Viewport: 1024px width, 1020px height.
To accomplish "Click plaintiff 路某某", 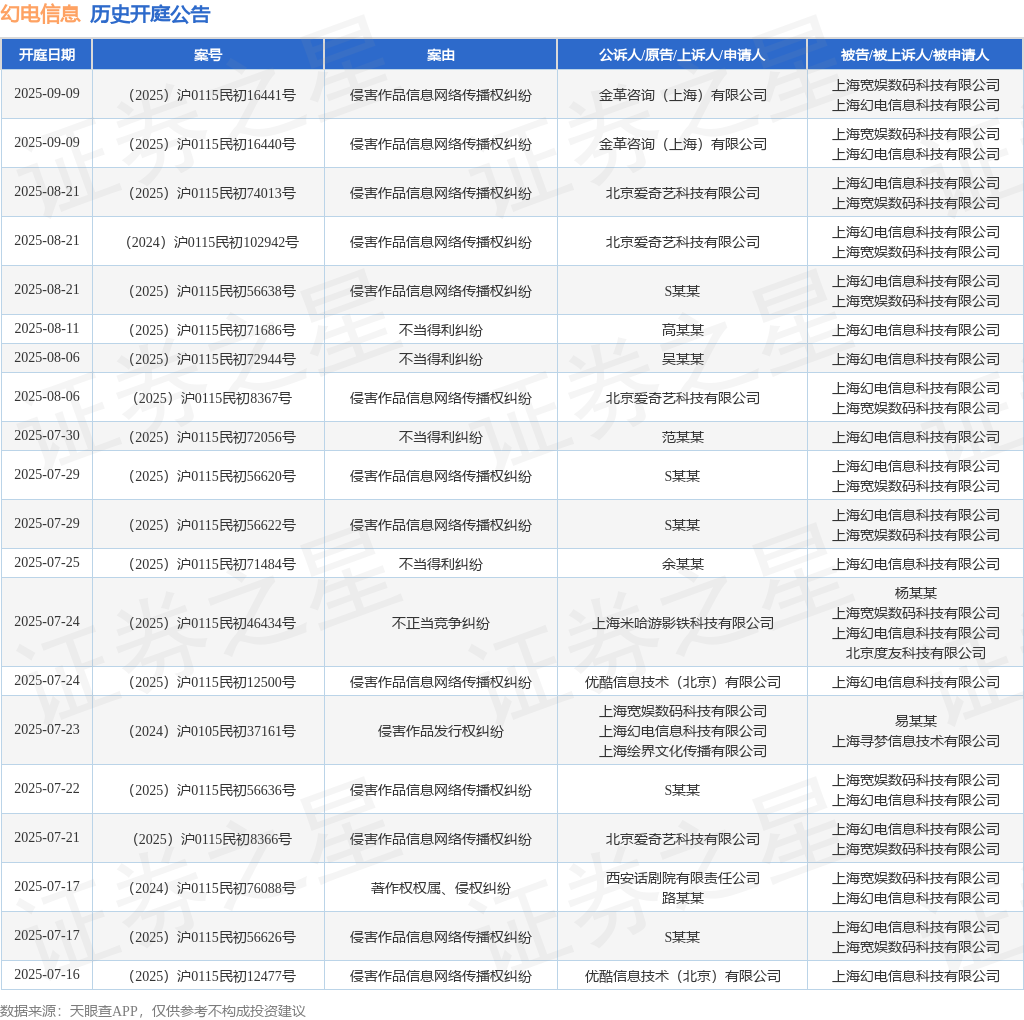I will click(682, 899).
